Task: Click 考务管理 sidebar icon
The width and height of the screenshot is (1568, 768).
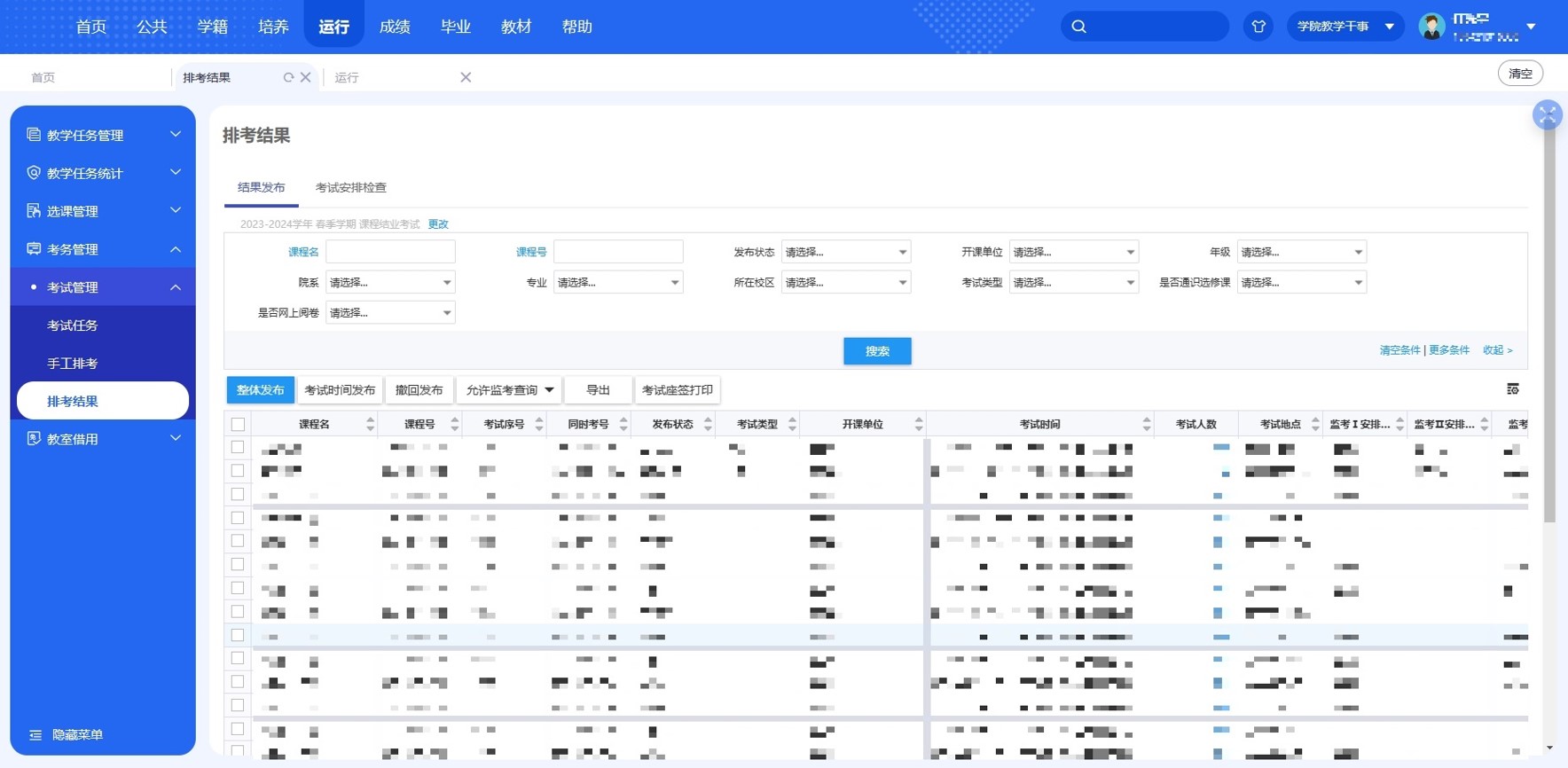Action: tap(34, 249)
